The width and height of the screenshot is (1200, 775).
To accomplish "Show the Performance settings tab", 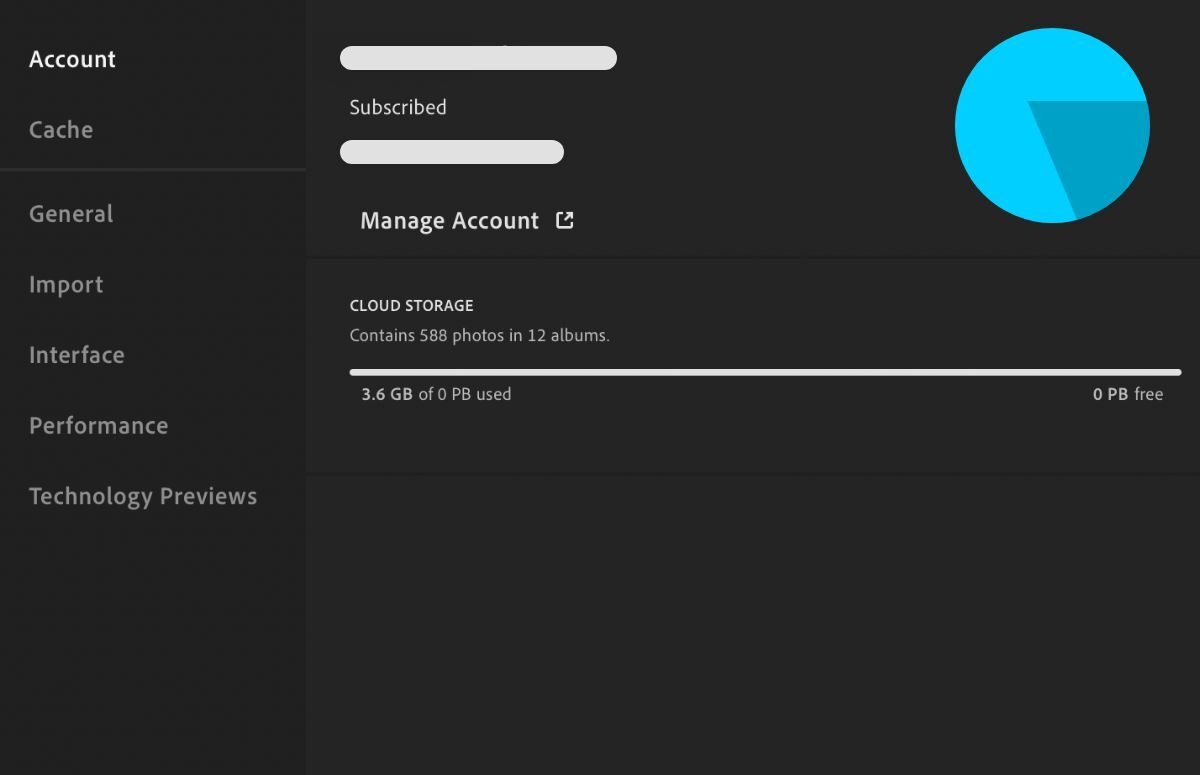I will [x=98, y=426].
